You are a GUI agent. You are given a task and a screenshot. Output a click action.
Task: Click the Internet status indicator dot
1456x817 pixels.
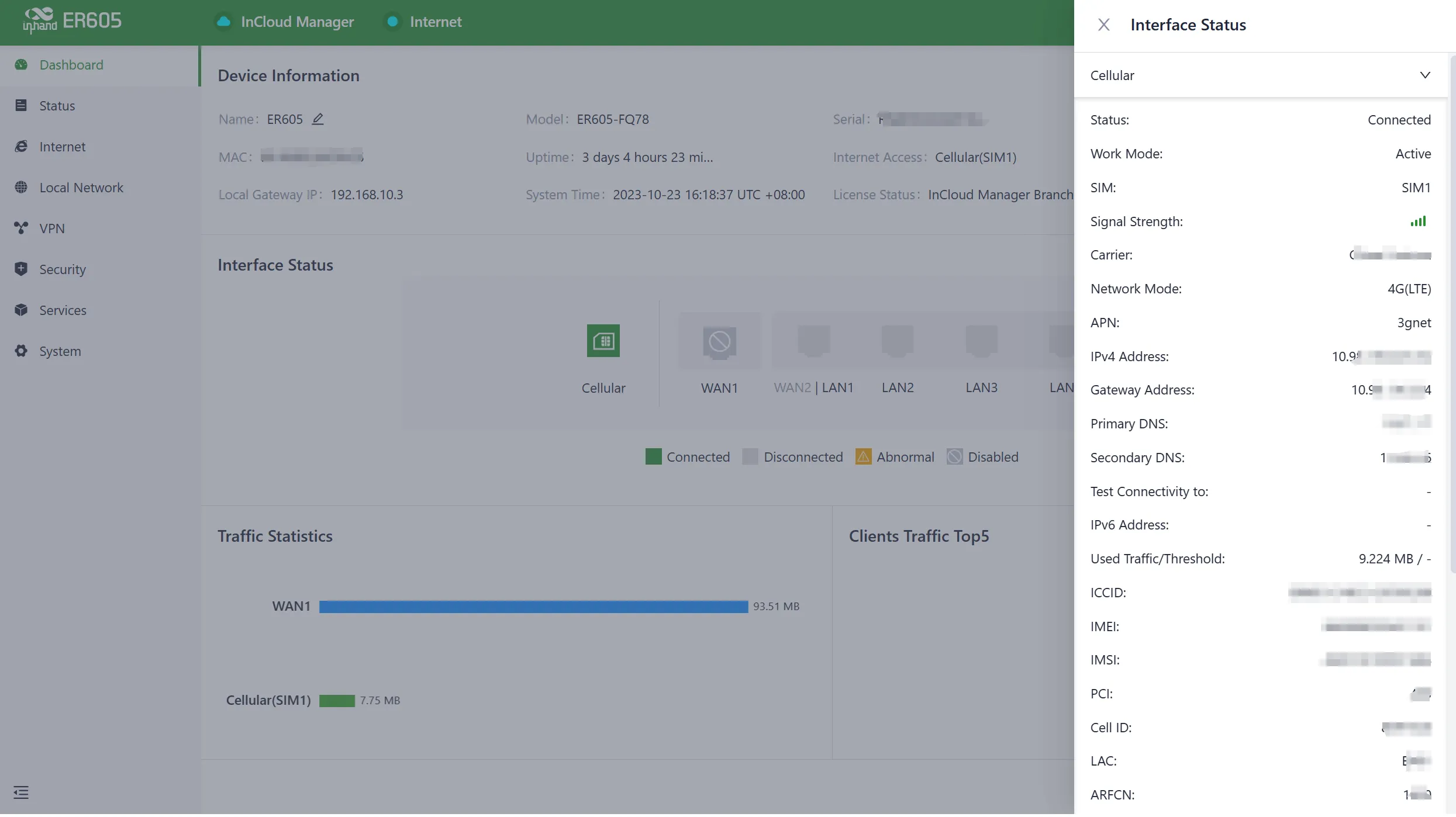(x=392, y=22)
